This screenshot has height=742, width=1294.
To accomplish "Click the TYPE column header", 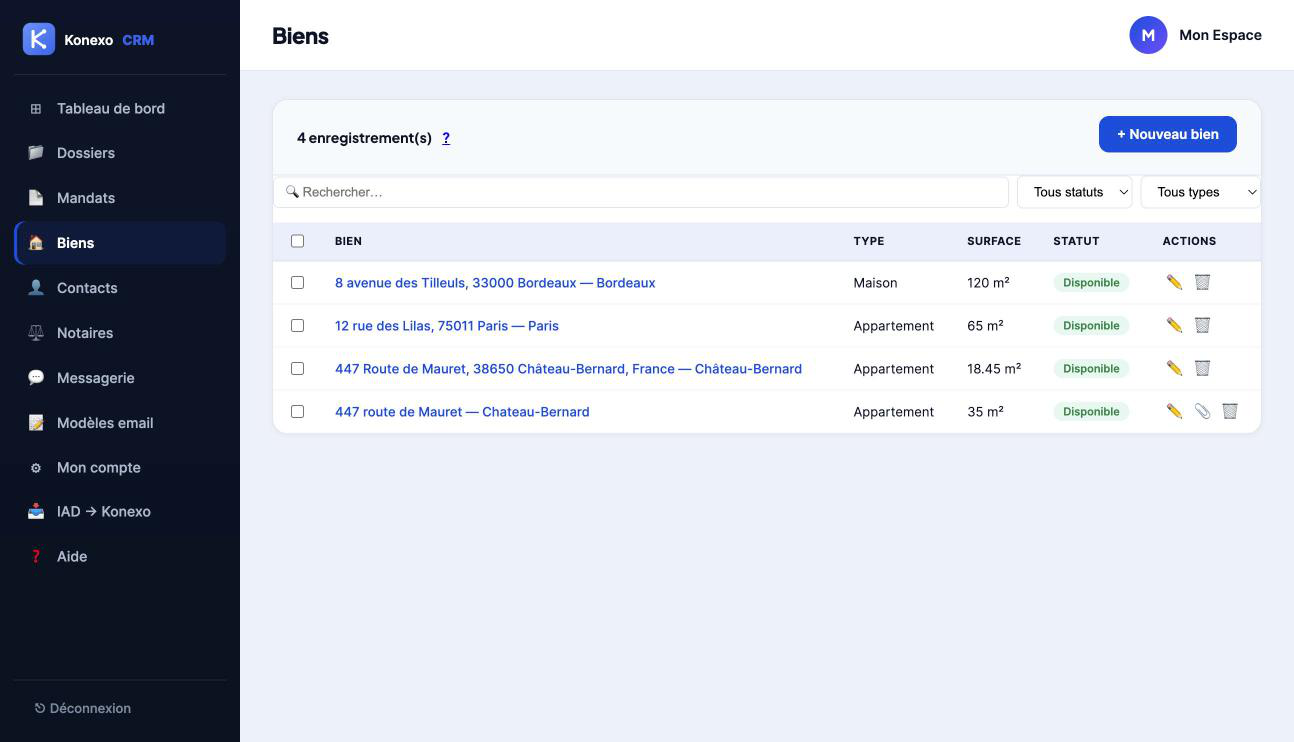I will [x=869, y=241].
